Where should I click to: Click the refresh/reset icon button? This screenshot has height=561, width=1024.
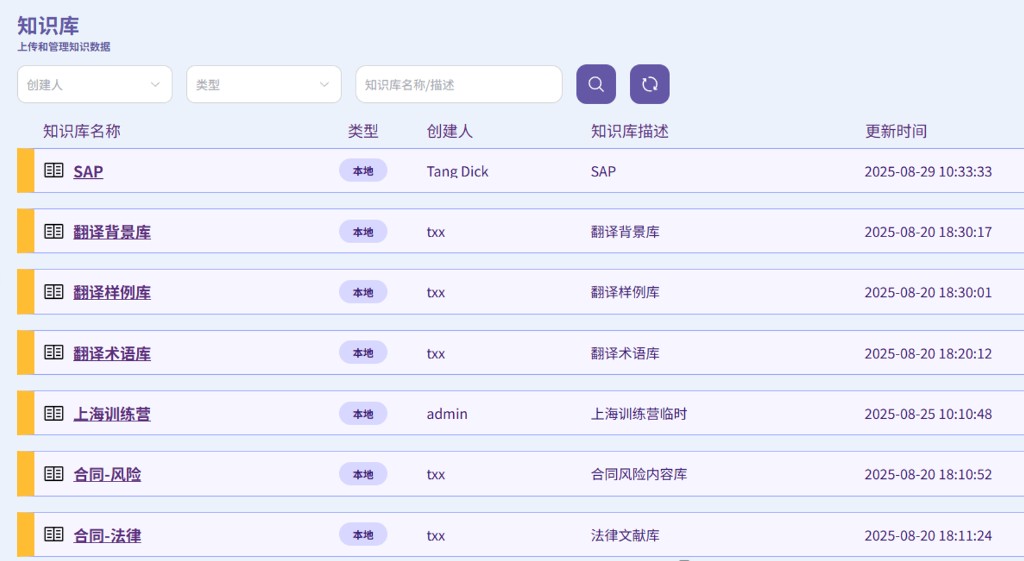(x=649, y=84)
